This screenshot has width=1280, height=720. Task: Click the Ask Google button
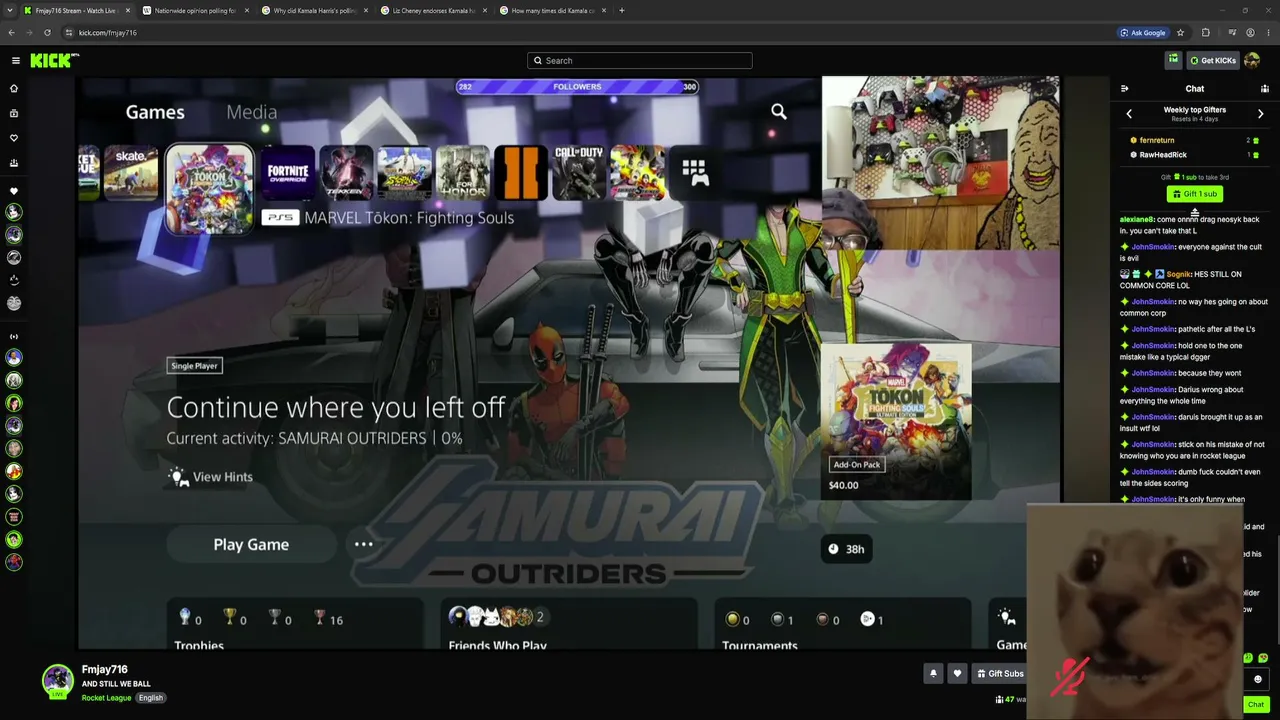pos(1142,32)
